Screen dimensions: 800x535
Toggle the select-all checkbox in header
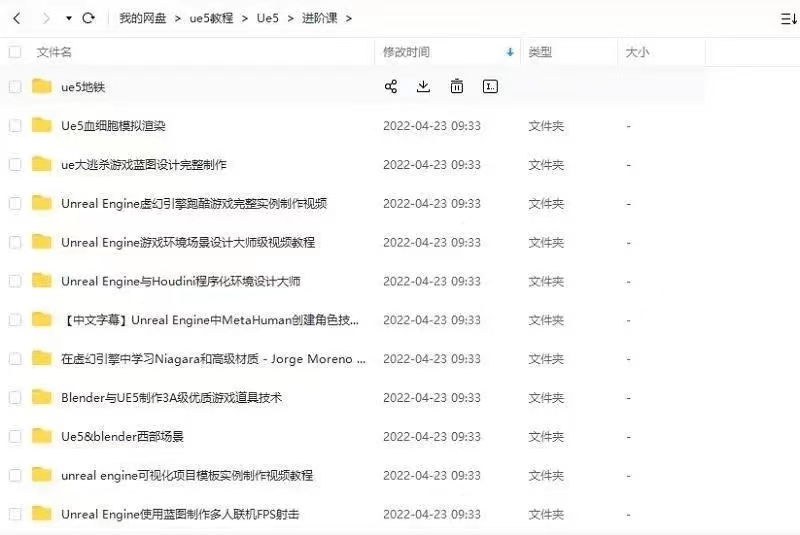[x=15, y=52]
